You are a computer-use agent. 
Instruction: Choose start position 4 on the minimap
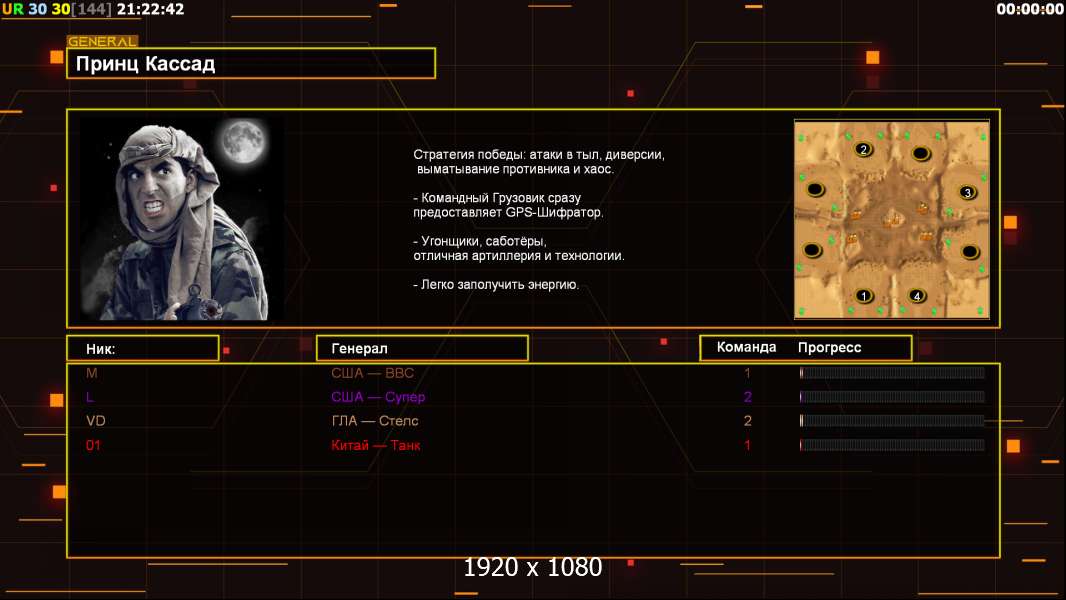pos(916,296)
